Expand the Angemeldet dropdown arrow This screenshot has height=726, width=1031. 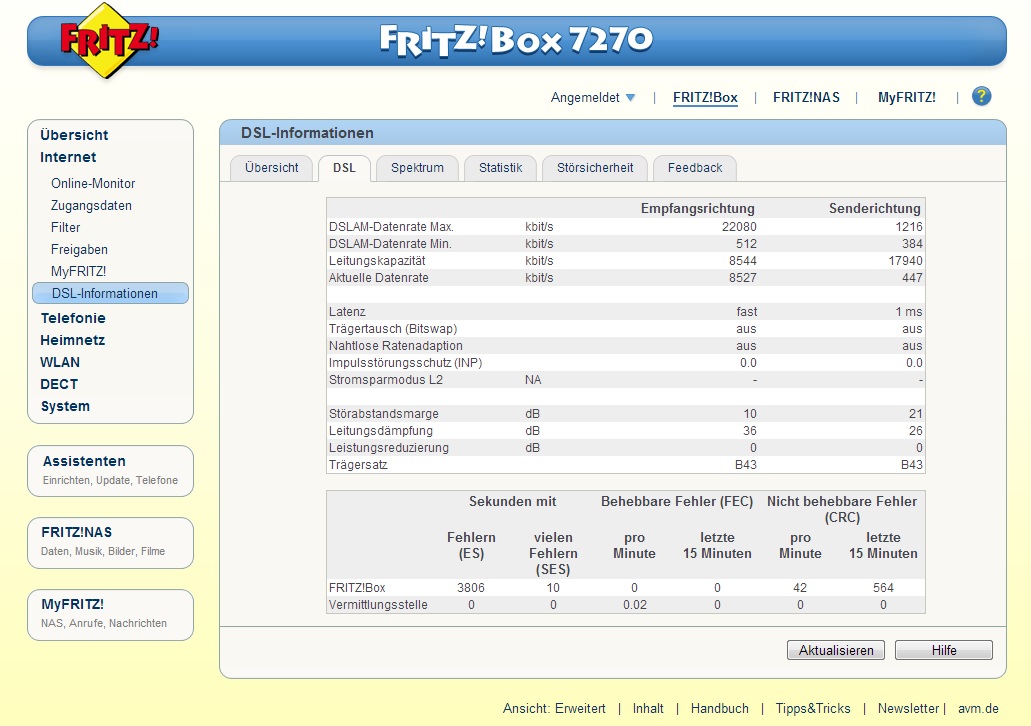(x=631, y=97)
